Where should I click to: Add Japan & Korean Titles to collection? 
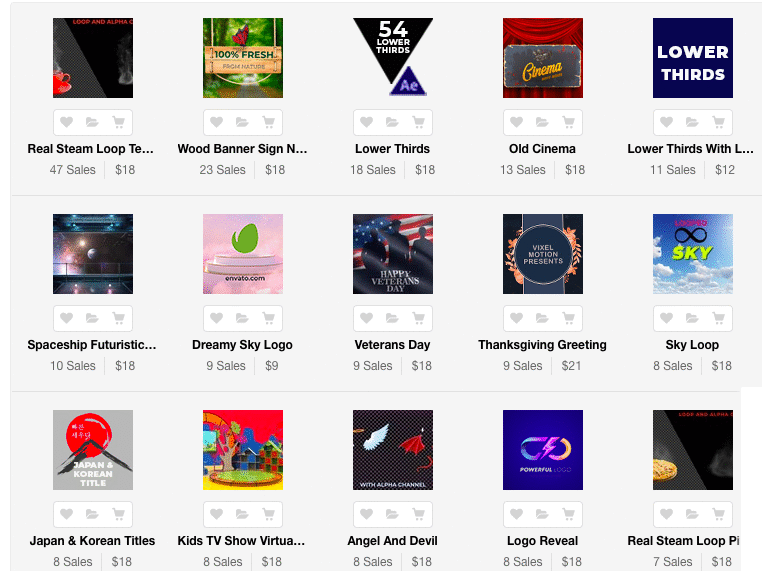pos(92,514)
